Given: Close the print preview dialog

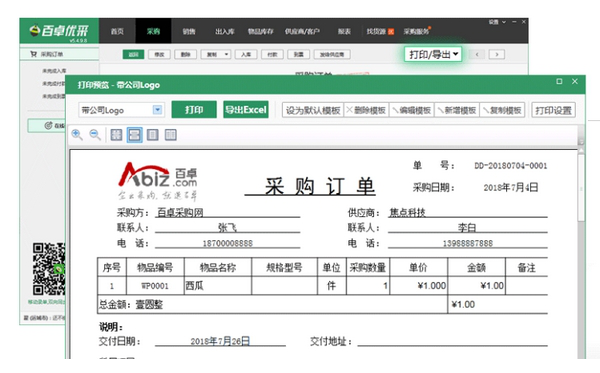Looking at the screenshot, I should tap(575, 81).
